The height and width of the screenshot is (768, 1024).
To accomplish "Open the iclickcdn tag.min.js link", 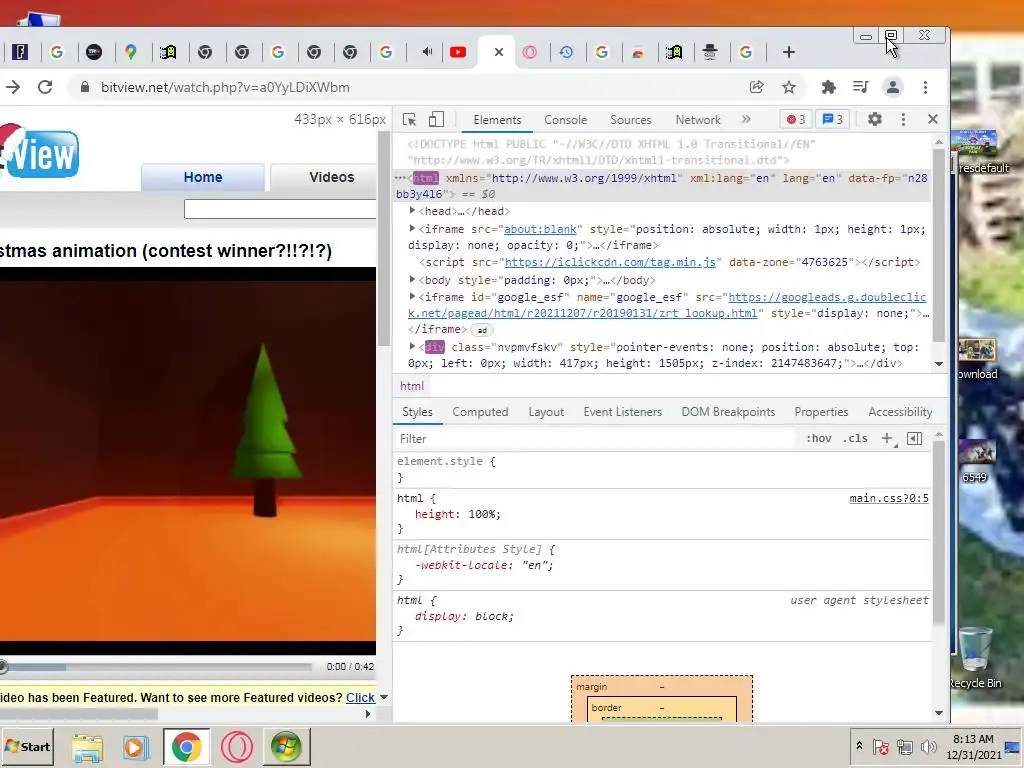I will 610,262.
